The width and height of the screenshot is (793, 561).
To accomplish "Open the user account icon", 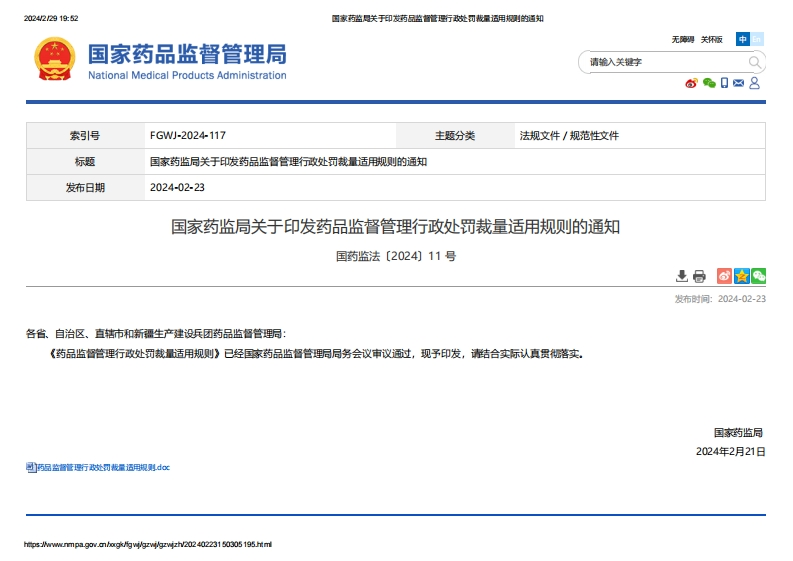I will (x=754, y=83).
